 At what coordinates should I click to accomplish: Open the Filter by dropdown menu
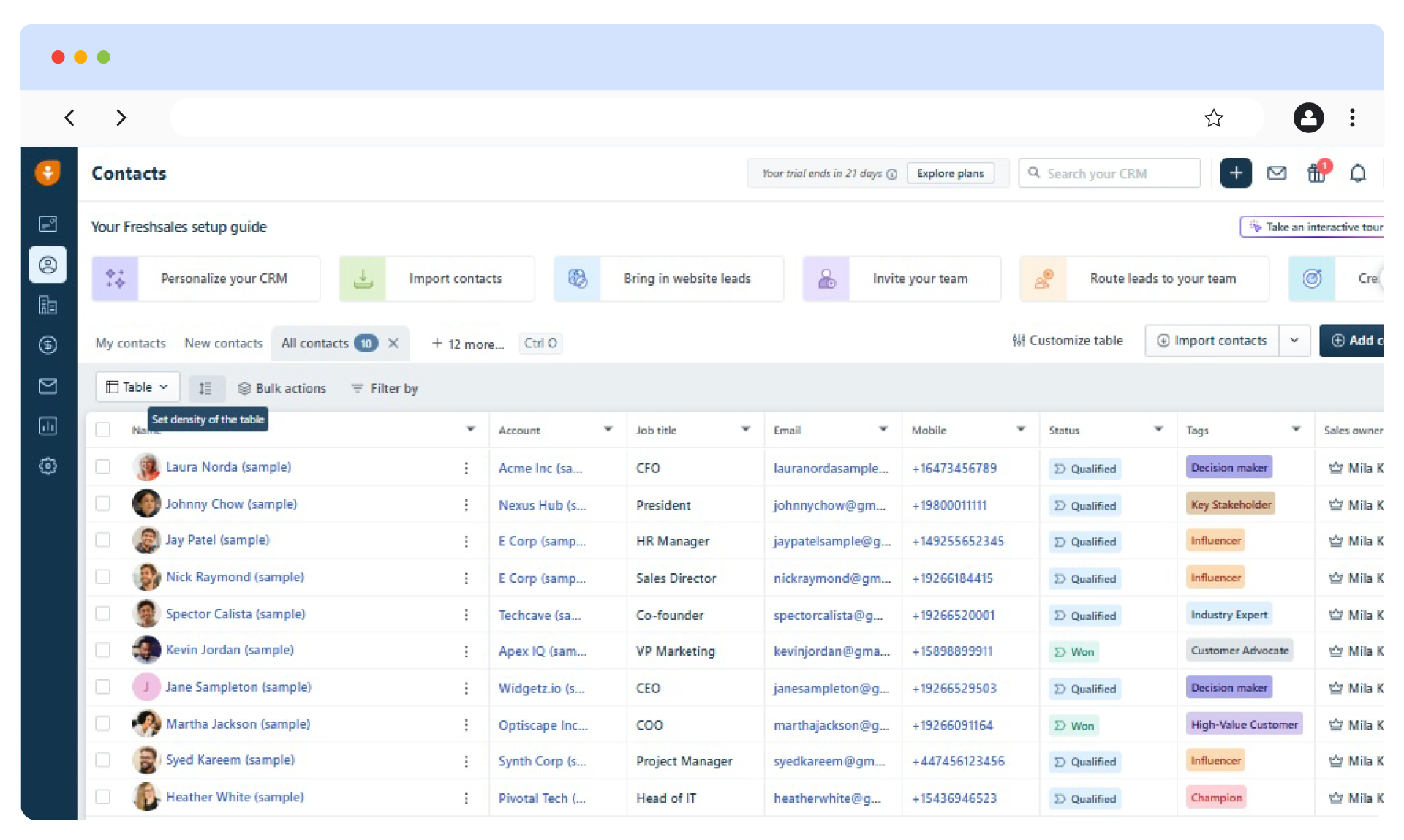[385, 388]
